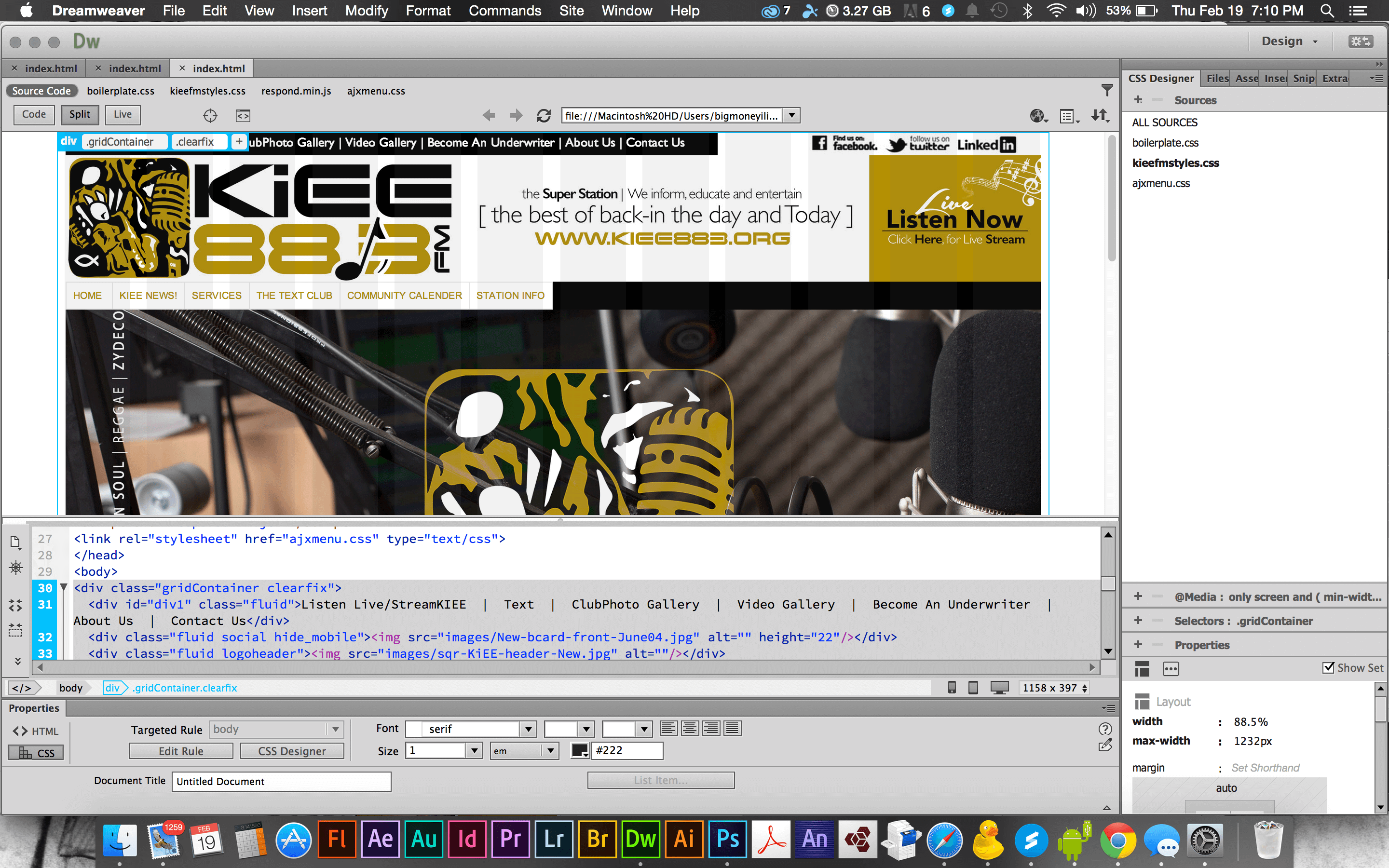Open the Design workspace dropdown
The width and height of the screenshot is (1389, 868).
[x=1289, y=41]
